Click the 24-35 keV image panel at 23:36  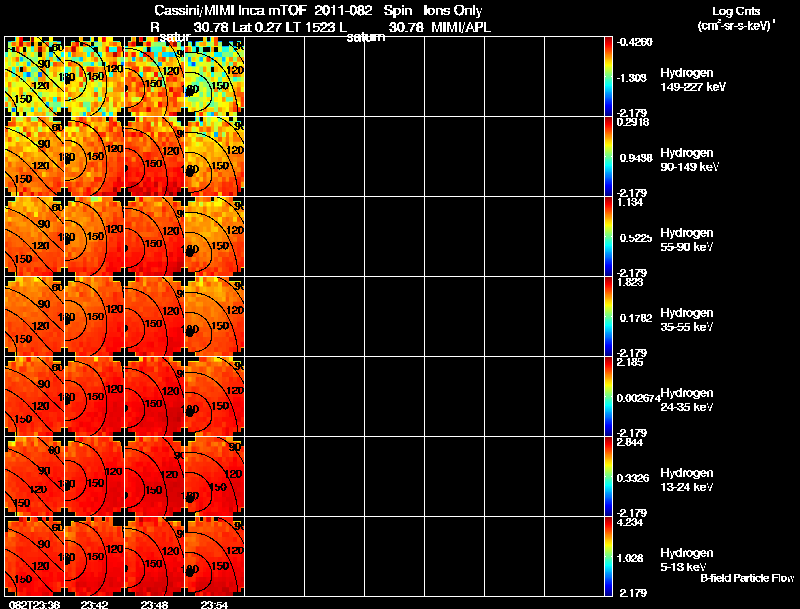(35, 397)
